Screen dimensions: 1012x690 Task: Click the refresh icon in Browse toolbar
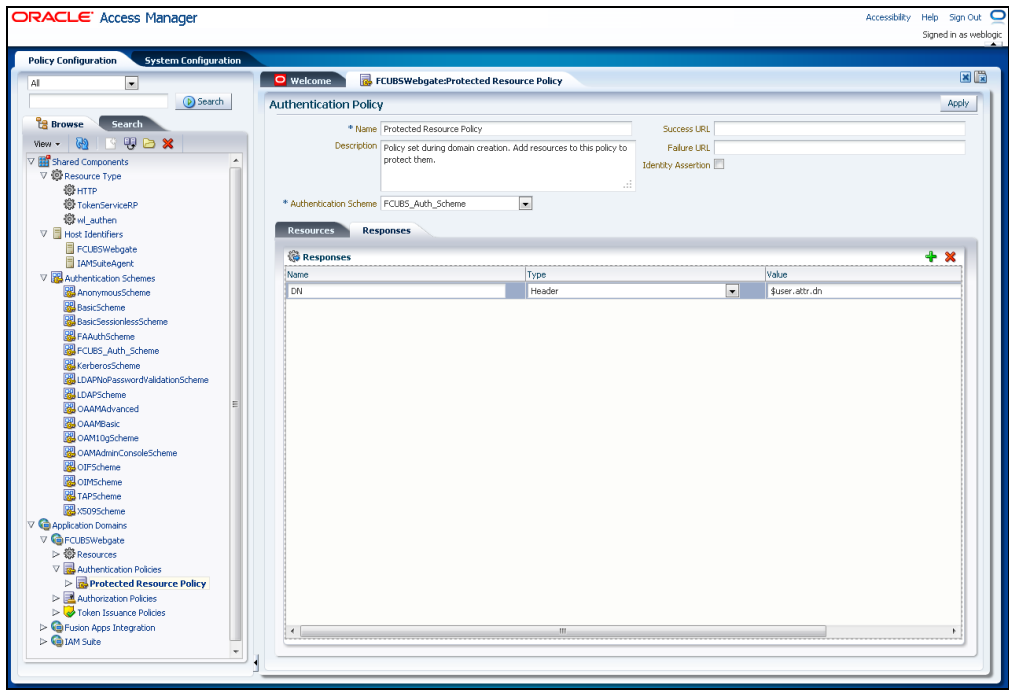coord(82,143)
